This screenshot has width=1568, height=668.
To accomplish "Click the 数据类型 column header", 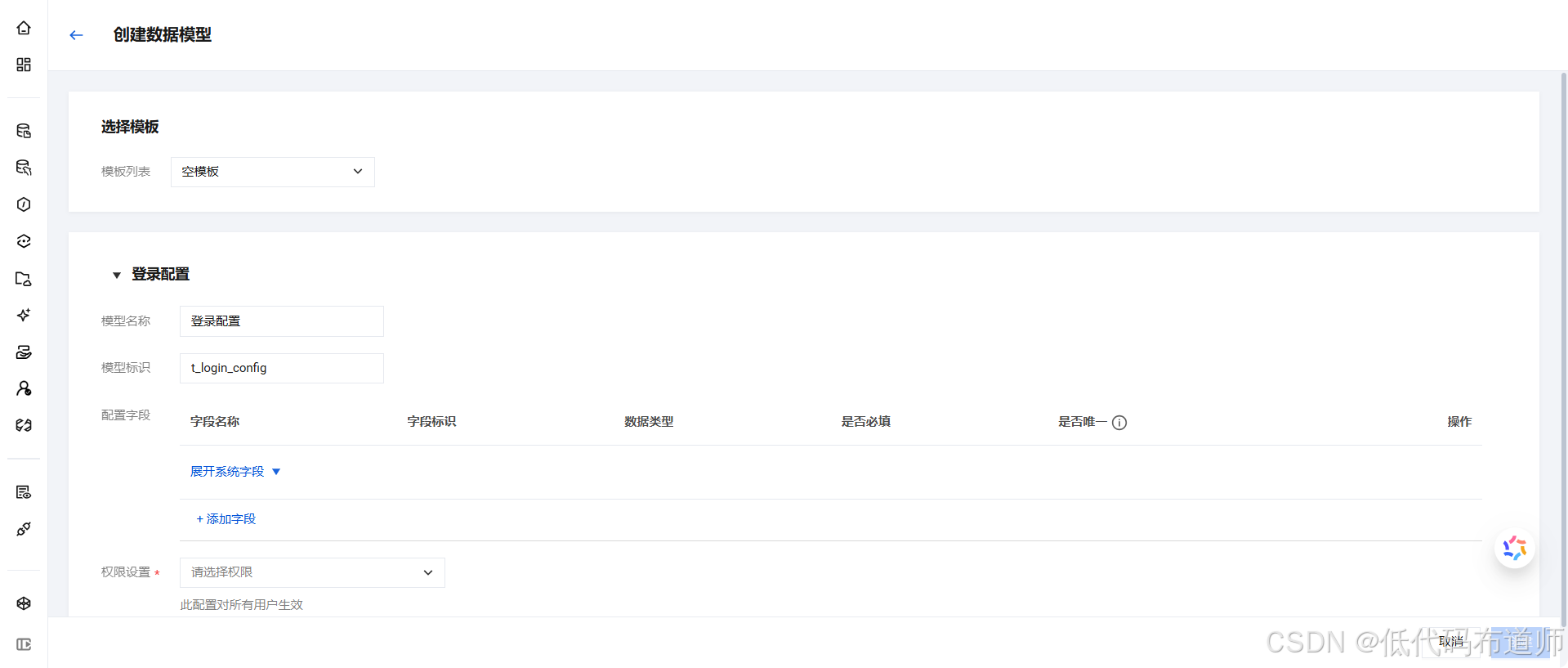I will (649, 422).
